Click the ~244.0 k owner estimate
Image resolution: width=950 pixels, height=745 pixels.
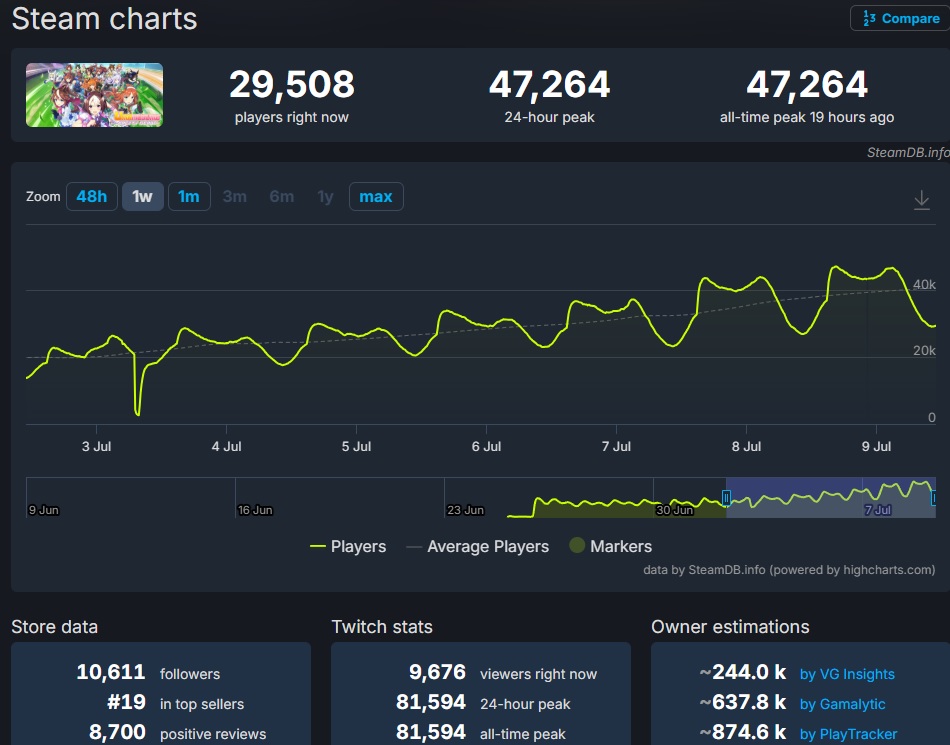click(743, 673)
